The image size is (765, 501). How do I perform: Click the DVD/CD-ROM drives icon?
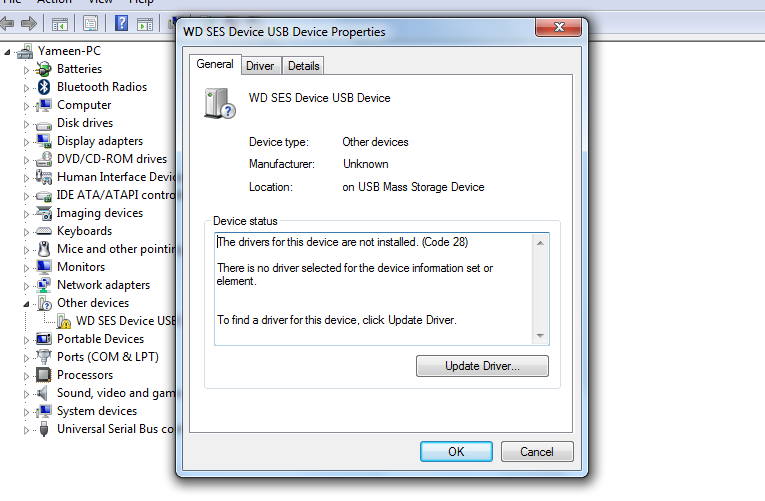[44, 159]
